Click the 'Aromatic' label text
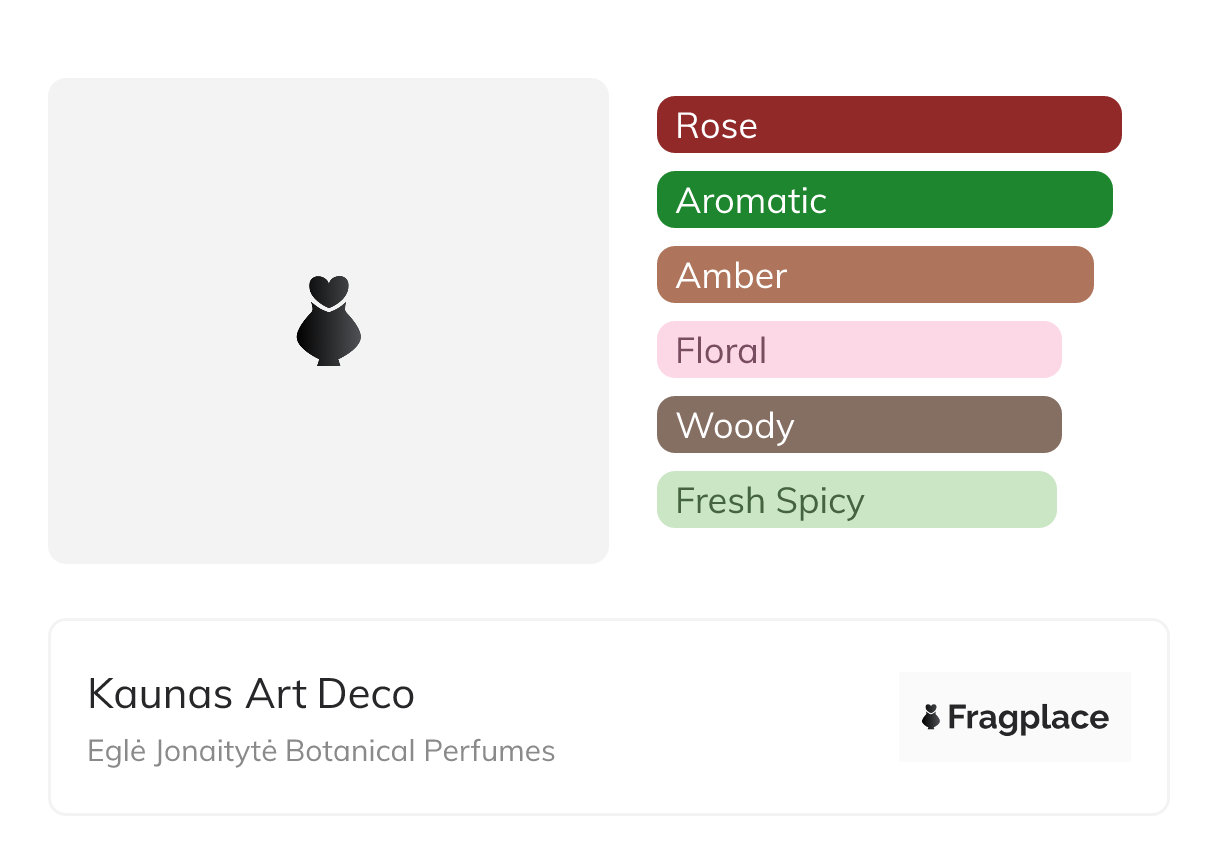1218x864 pixels. point(751,200)
